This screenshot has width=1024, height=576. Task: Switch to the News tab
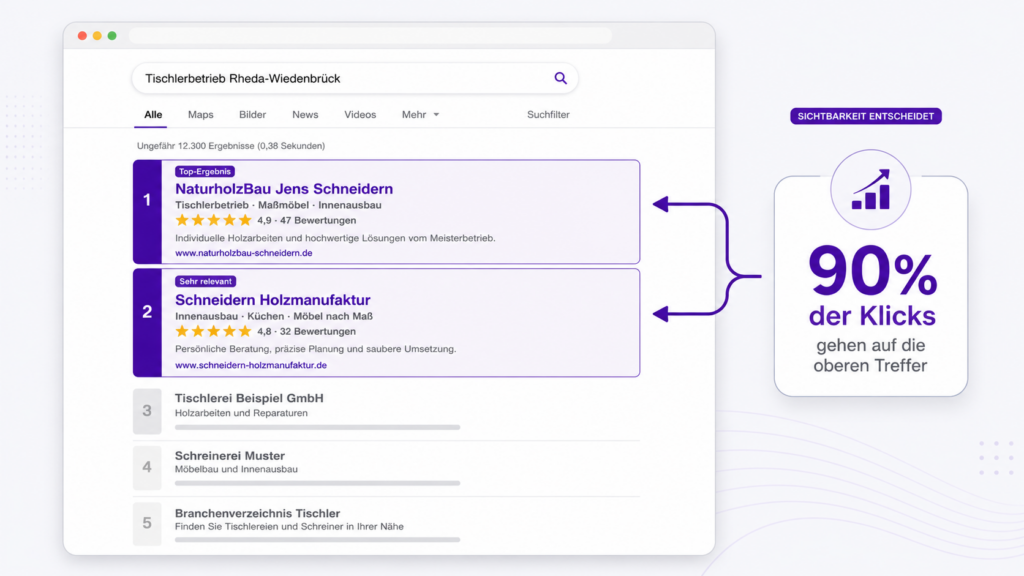pos(305,114)
